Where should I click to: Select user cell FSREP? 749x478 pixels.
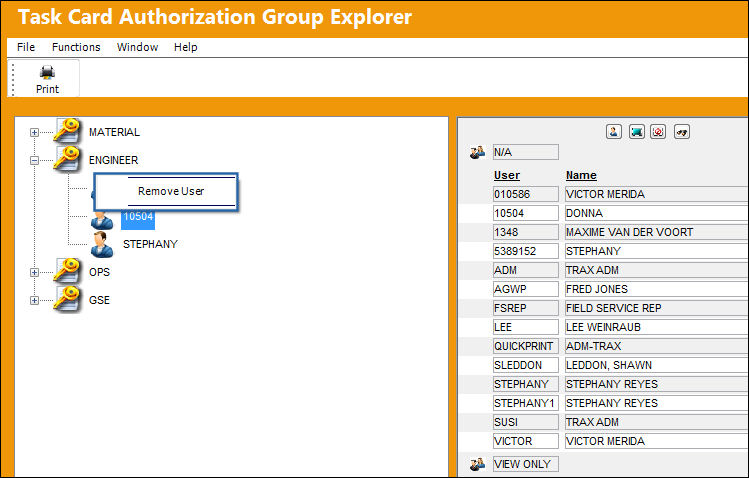coord(525,308)
